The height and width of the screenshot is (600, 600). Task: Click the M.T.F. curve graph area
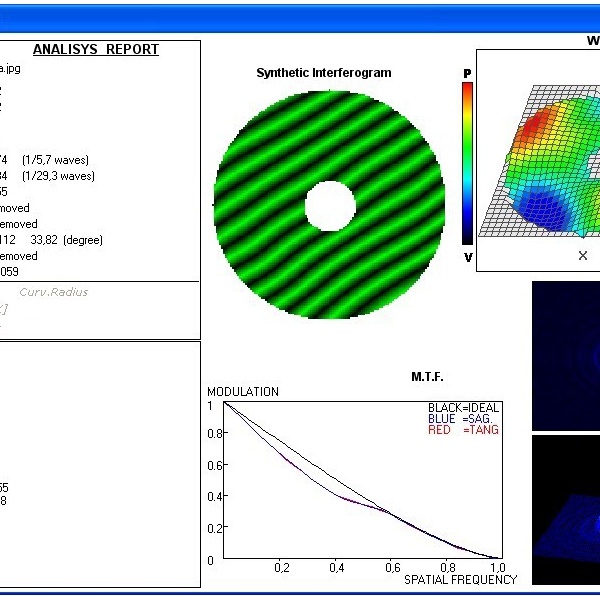360,480
